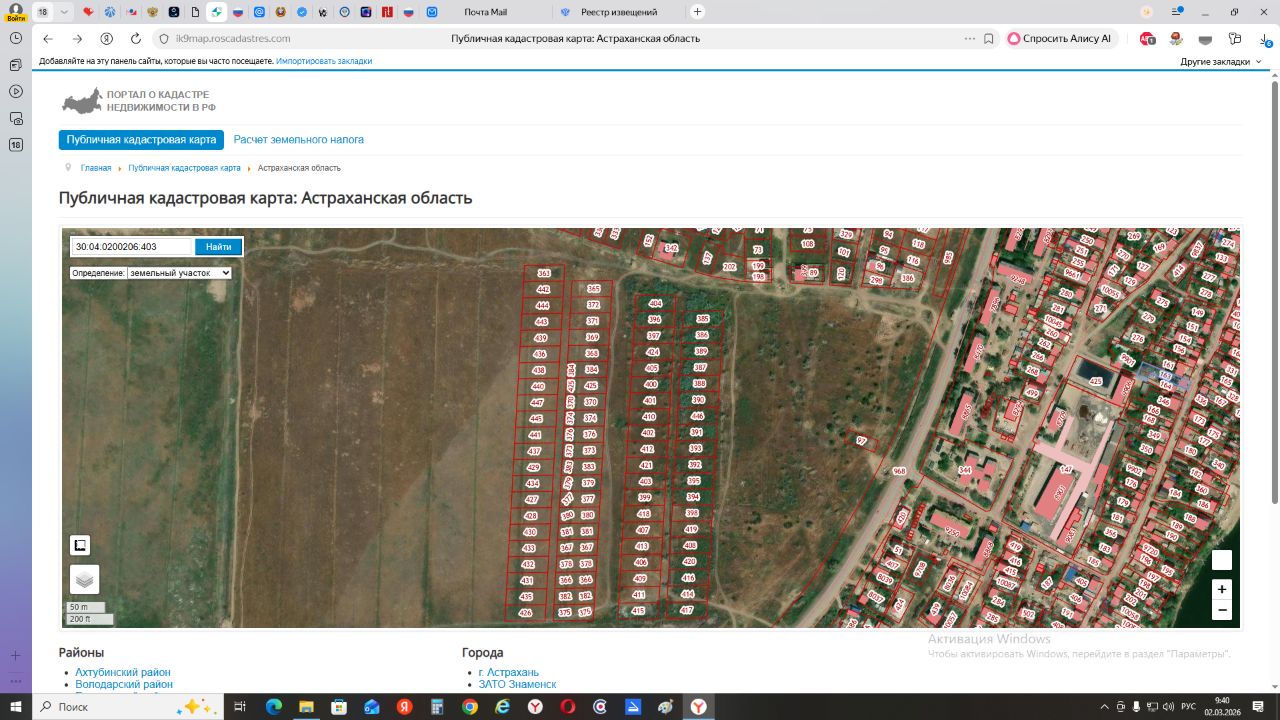Focus the cadastral number search field
This screenshot has height=720, width=1280.
(132, 246)
